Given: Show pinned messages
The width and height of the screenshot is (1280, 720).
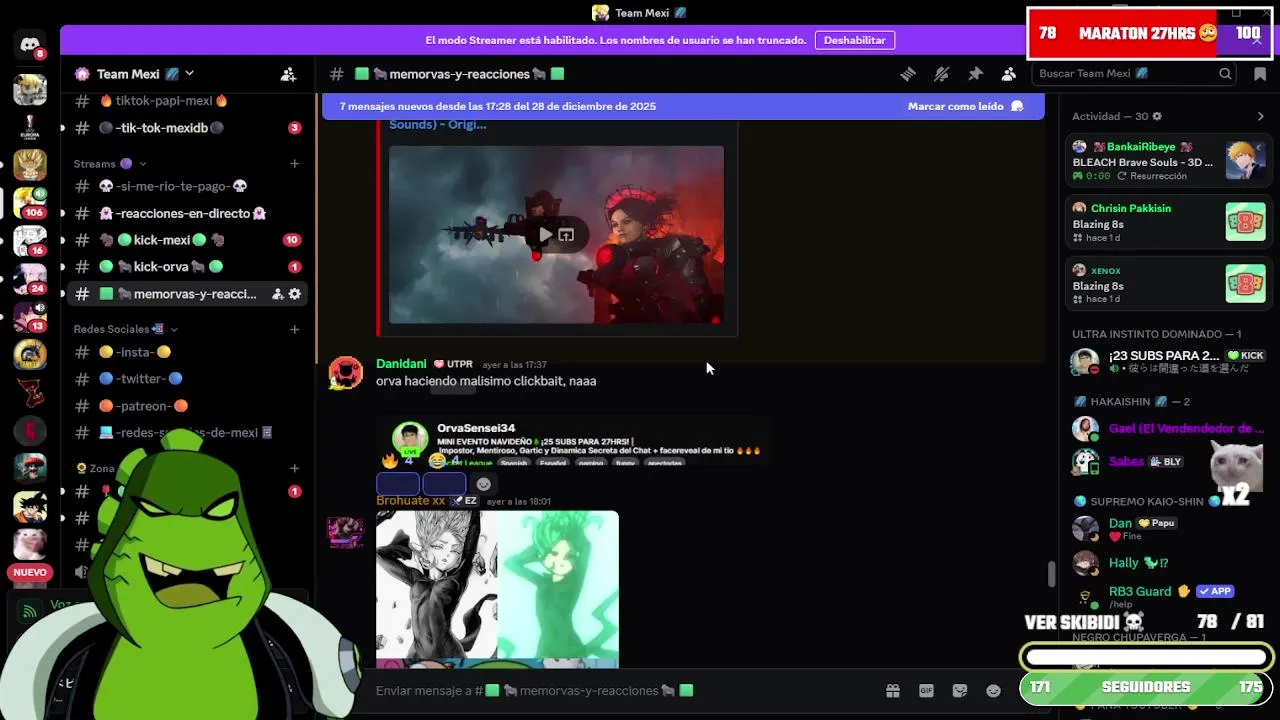Looking at the screenshot, I should point(975,74).
